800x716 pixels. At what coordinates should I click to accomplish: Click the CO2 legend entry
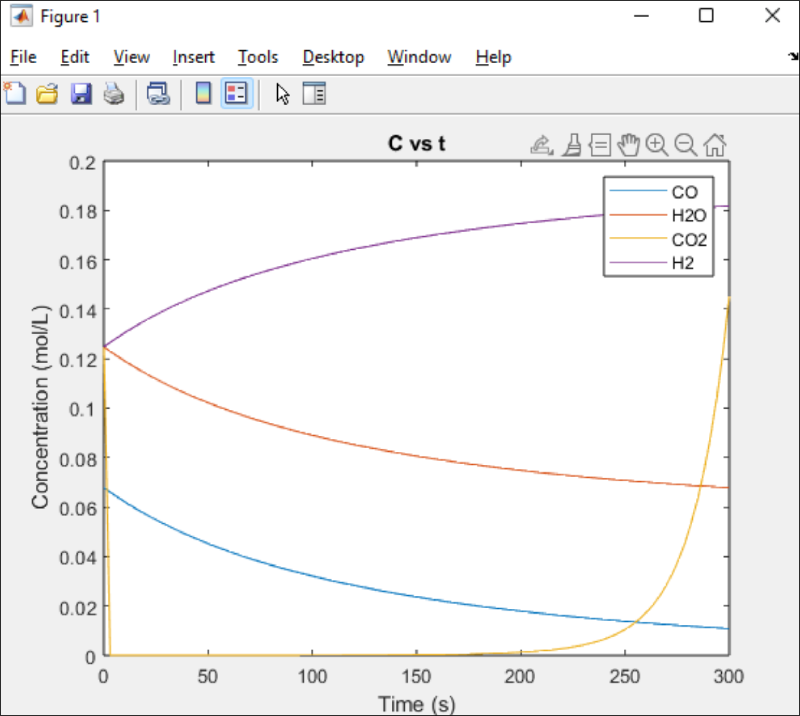click(x=658, y=239)
